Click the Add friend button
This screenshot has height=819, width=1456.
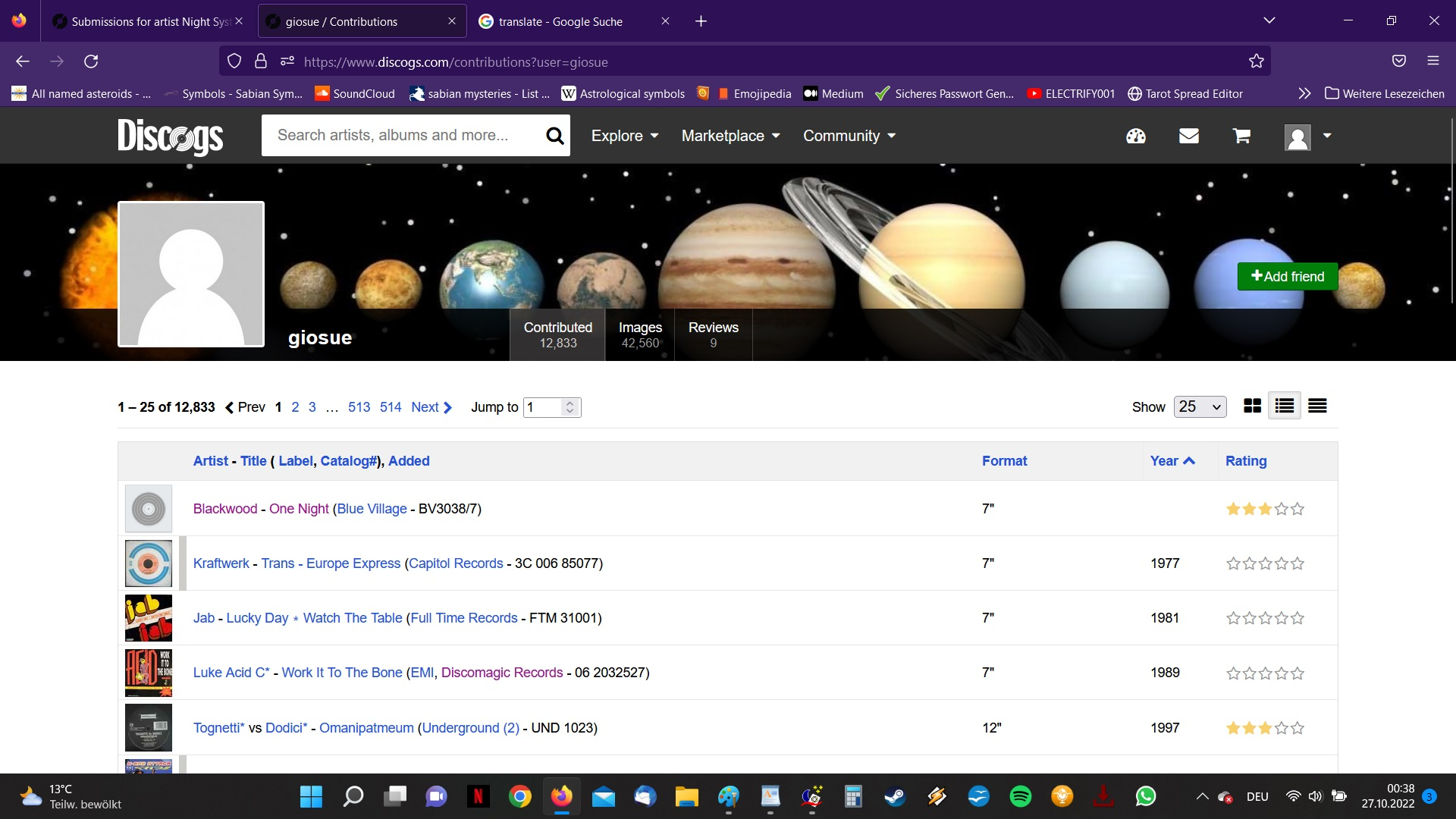click(x=1287, y=277)
